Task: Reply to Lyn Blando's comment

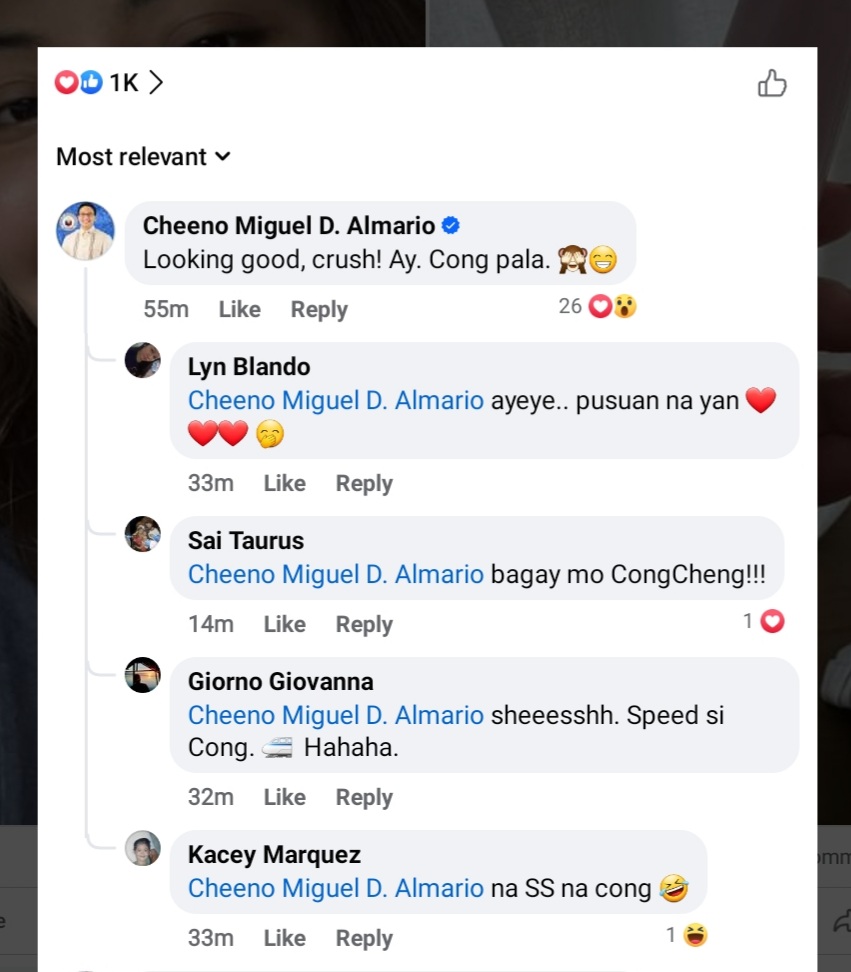Action: click(364, 484)
